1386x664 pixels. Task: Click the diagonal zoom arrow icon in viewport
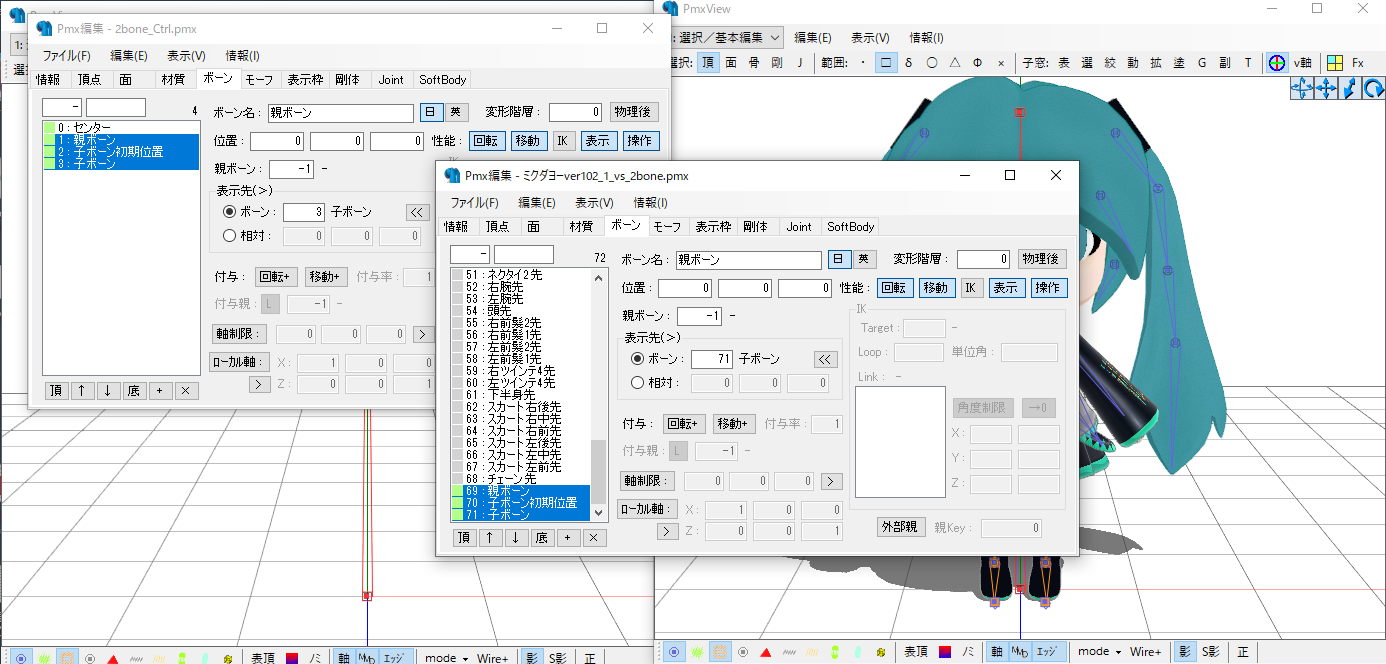(x=1350, y=88)
